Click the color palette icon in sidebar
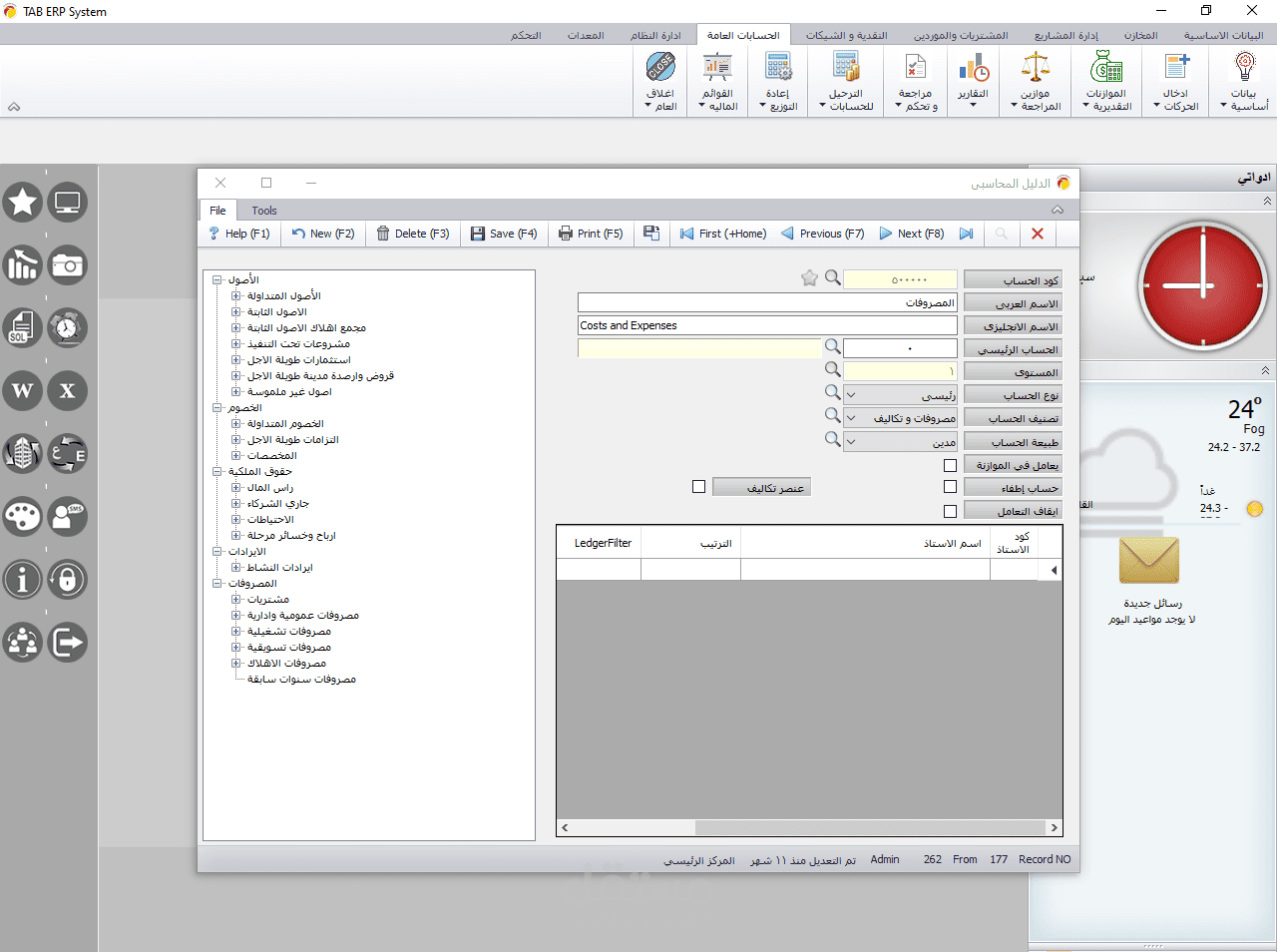 point(23,517)
